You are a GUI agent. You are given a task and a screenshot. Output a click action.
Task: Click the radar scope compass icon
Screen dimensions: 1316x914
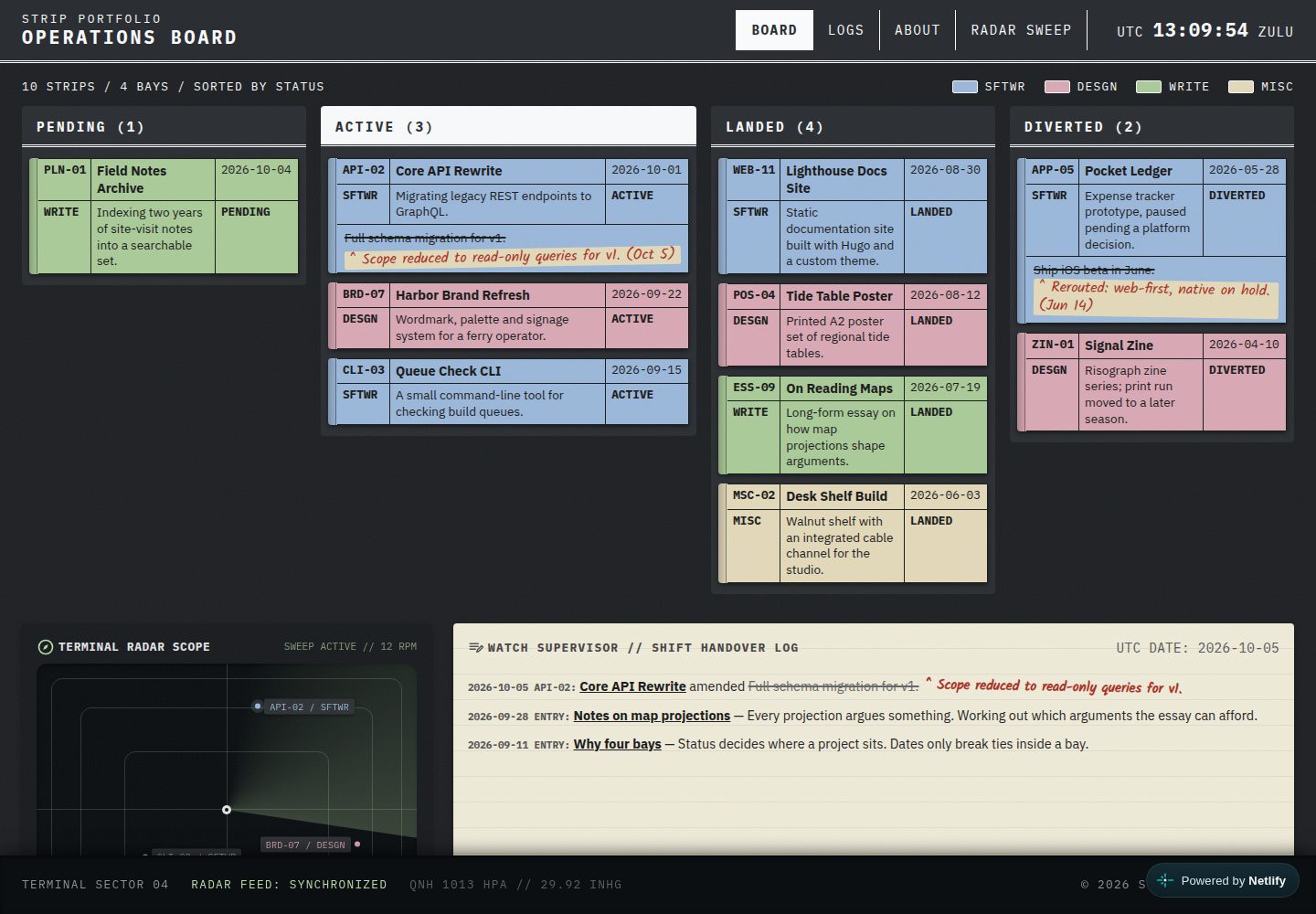45,647
